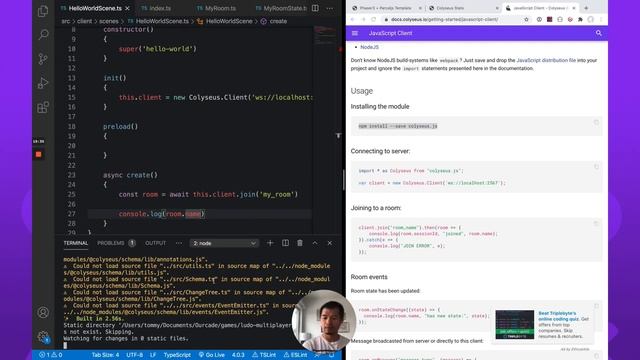Close the HelloWorldScene.ts editor tab
Viewport: 640px width, 360px height.
tap(127, 8)
